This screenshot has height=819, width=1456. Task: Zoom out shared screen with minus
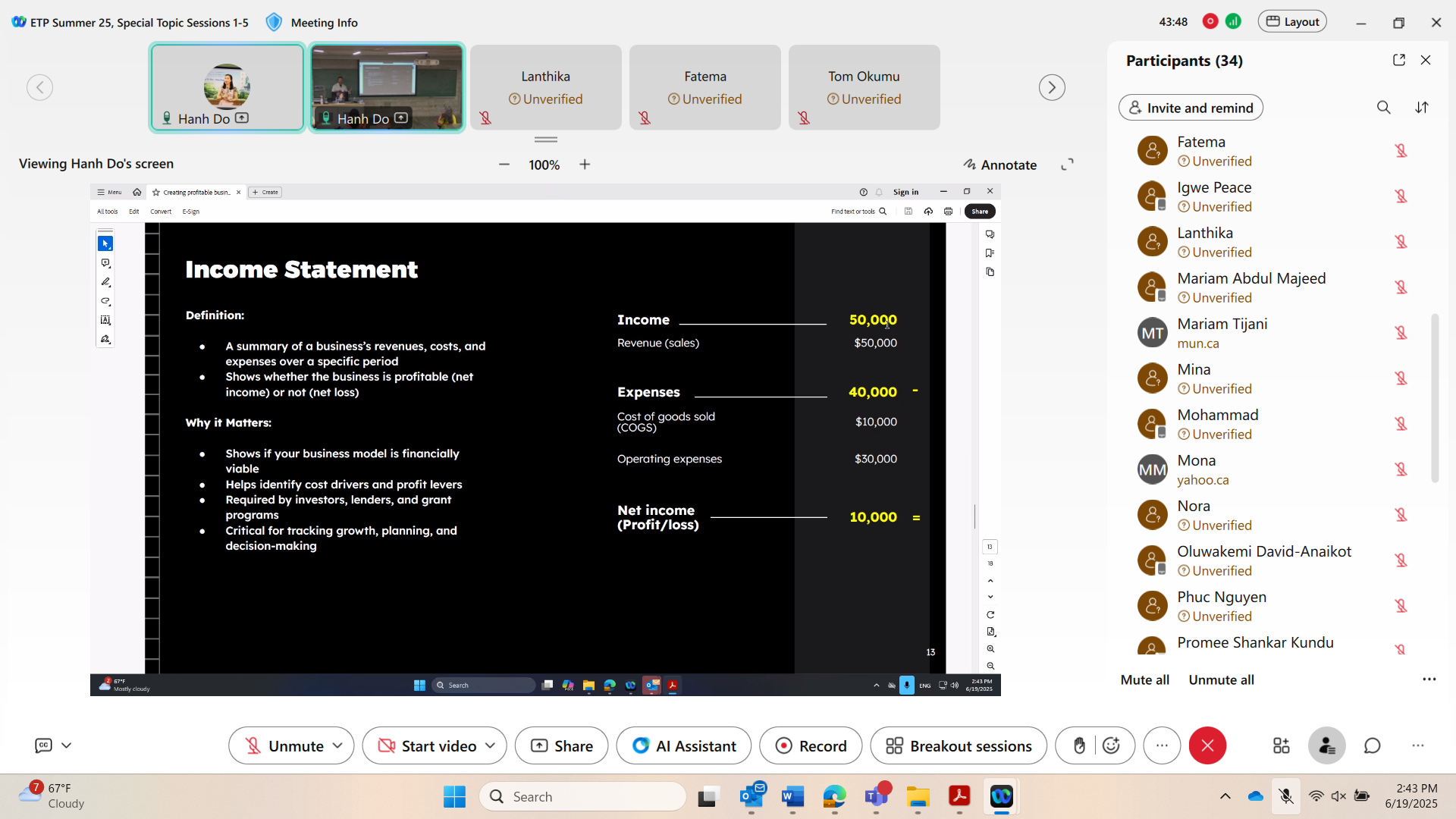[x=504, y=165]
